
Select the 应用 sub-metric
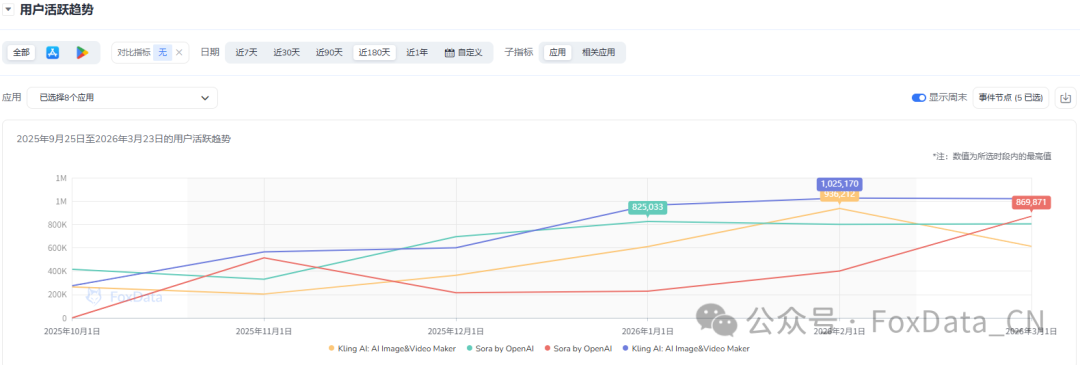557,52
